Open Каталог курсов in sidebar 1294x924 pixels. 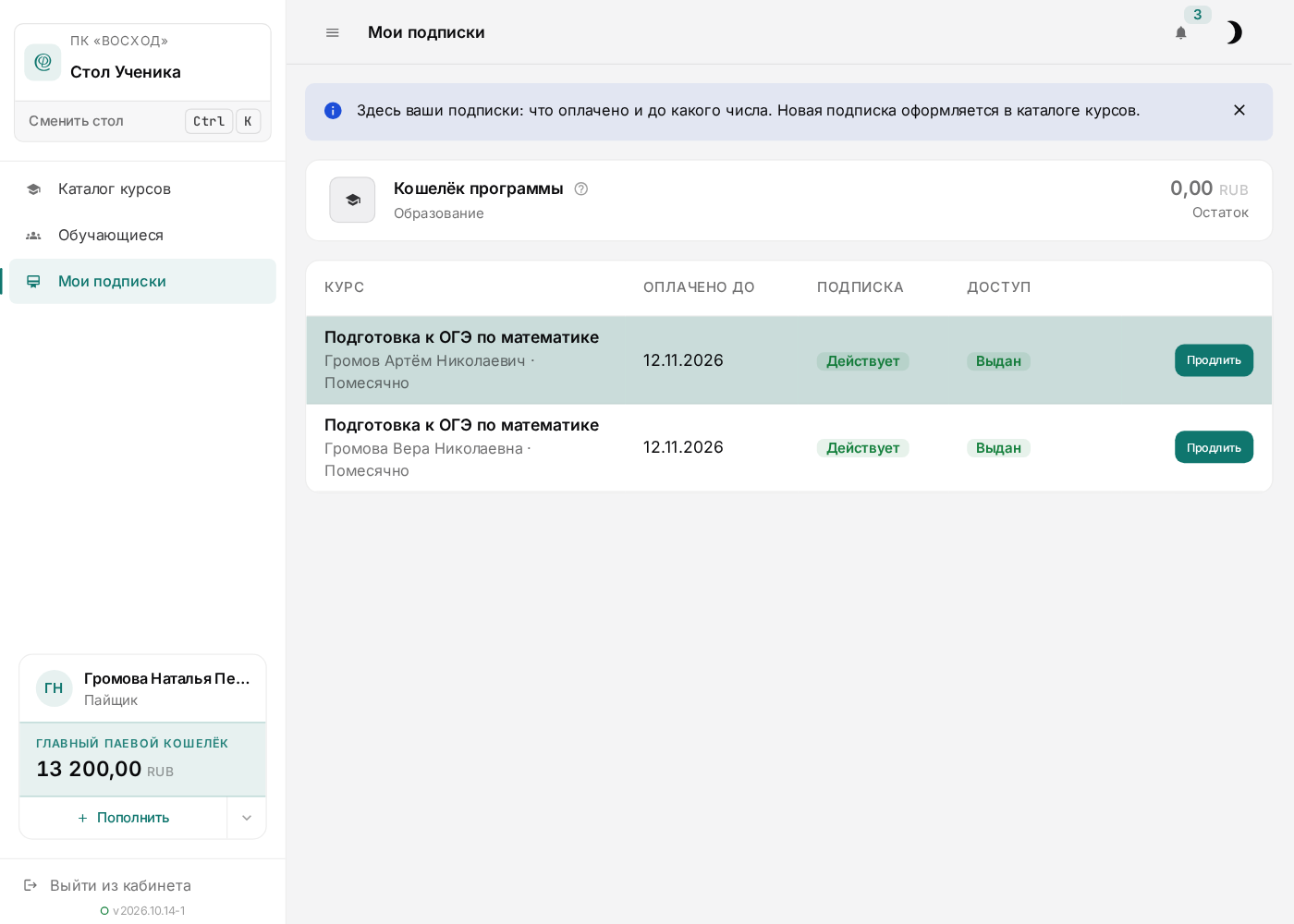[142, 188]
